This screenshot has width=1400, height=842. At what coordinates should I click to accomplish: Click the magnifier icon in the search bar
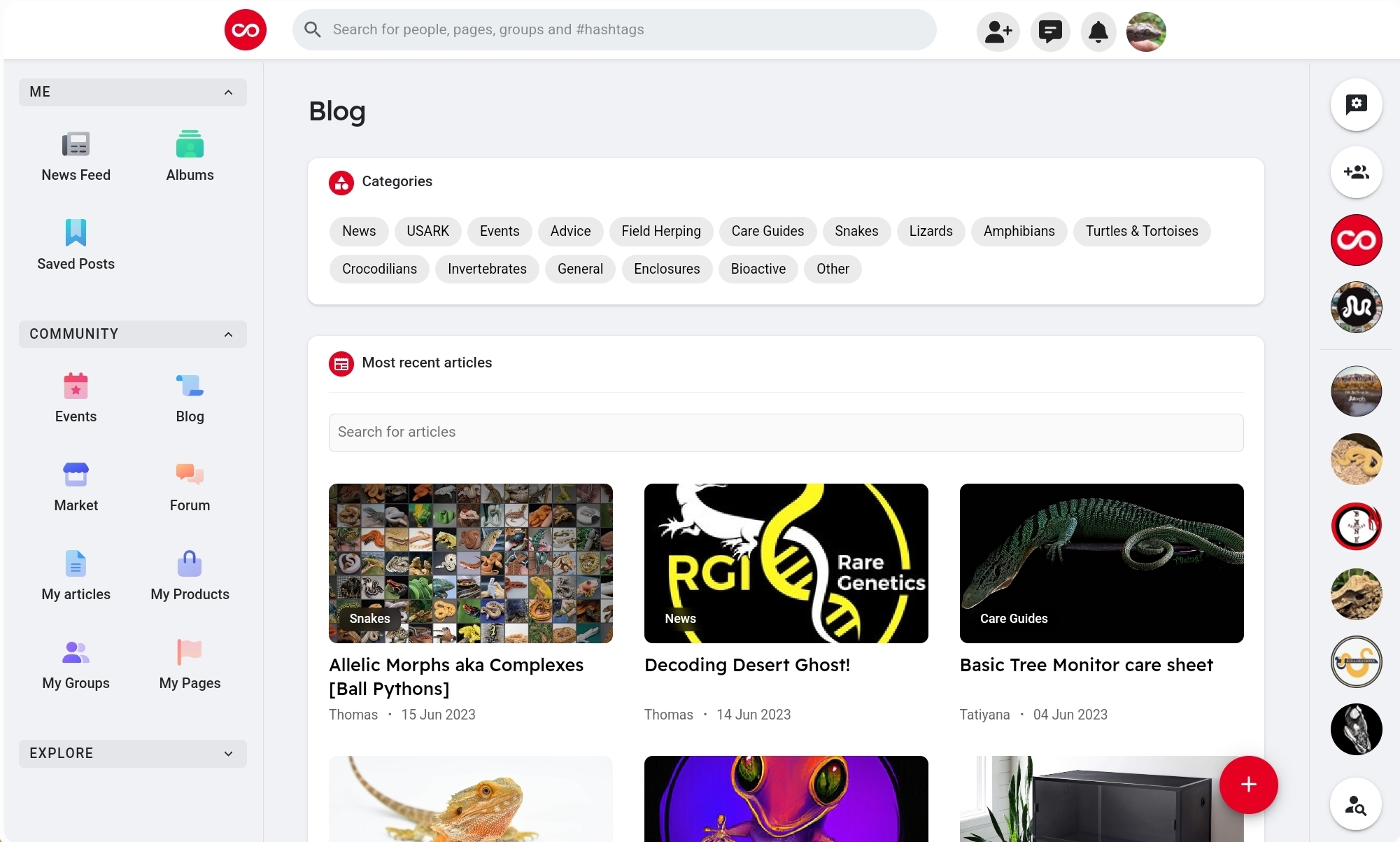(313, 29)
